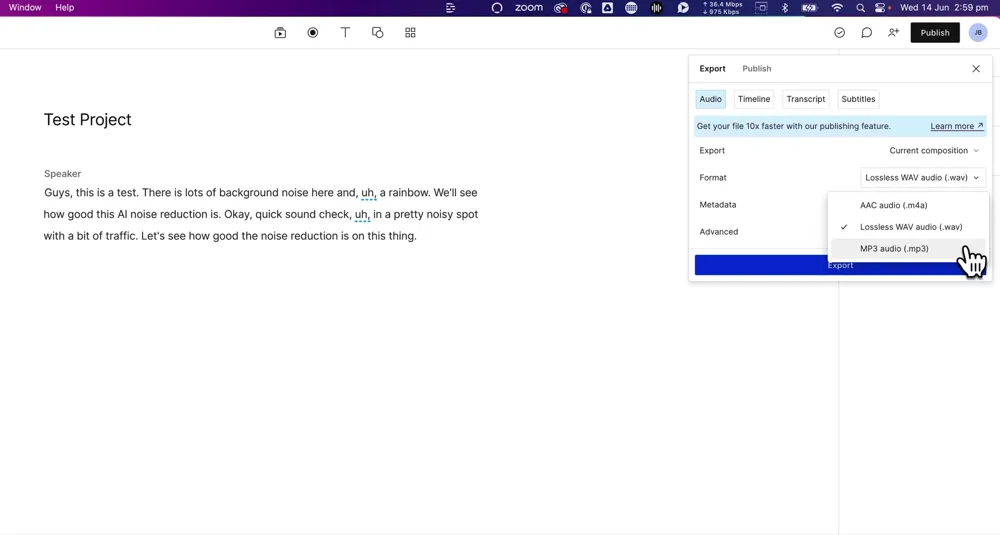This screenshot has height=535, width=1000.
Task: Expand the Current composition dropdown
Action: coord(934,151)
